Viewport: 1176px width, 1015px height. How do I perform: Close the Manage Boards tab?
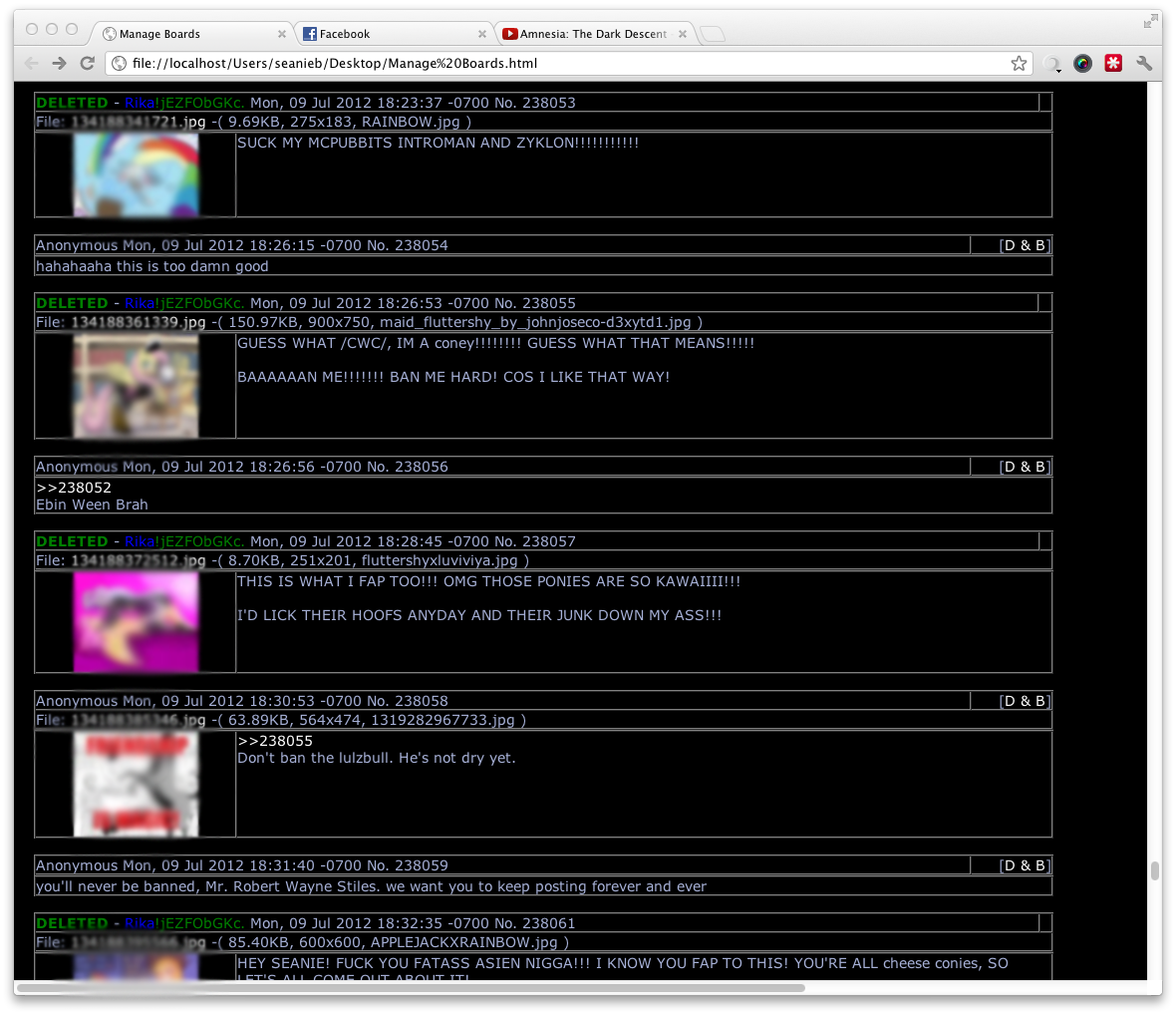(x=281, y=34)
